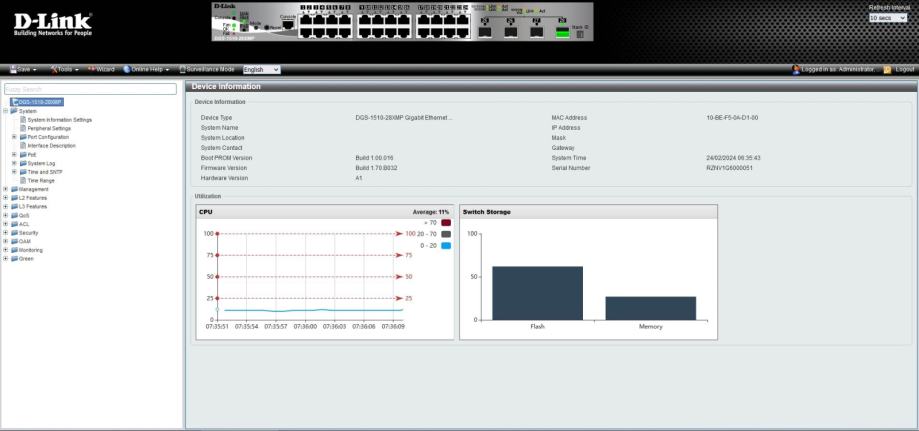The width and height of the screenshot is (919, 431).
Task: Switch to Surveillance Mode
Action: (208, 69)
